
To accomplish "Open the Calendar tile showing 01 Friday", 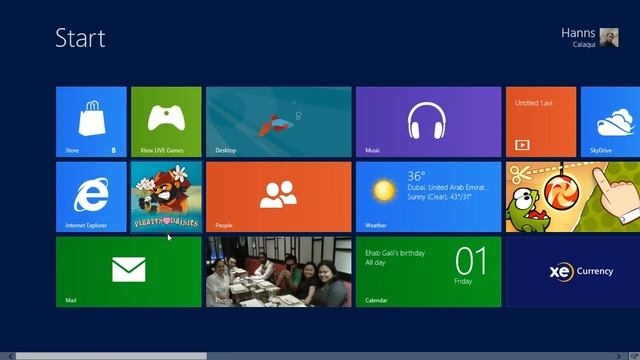I will click(429, 272).
